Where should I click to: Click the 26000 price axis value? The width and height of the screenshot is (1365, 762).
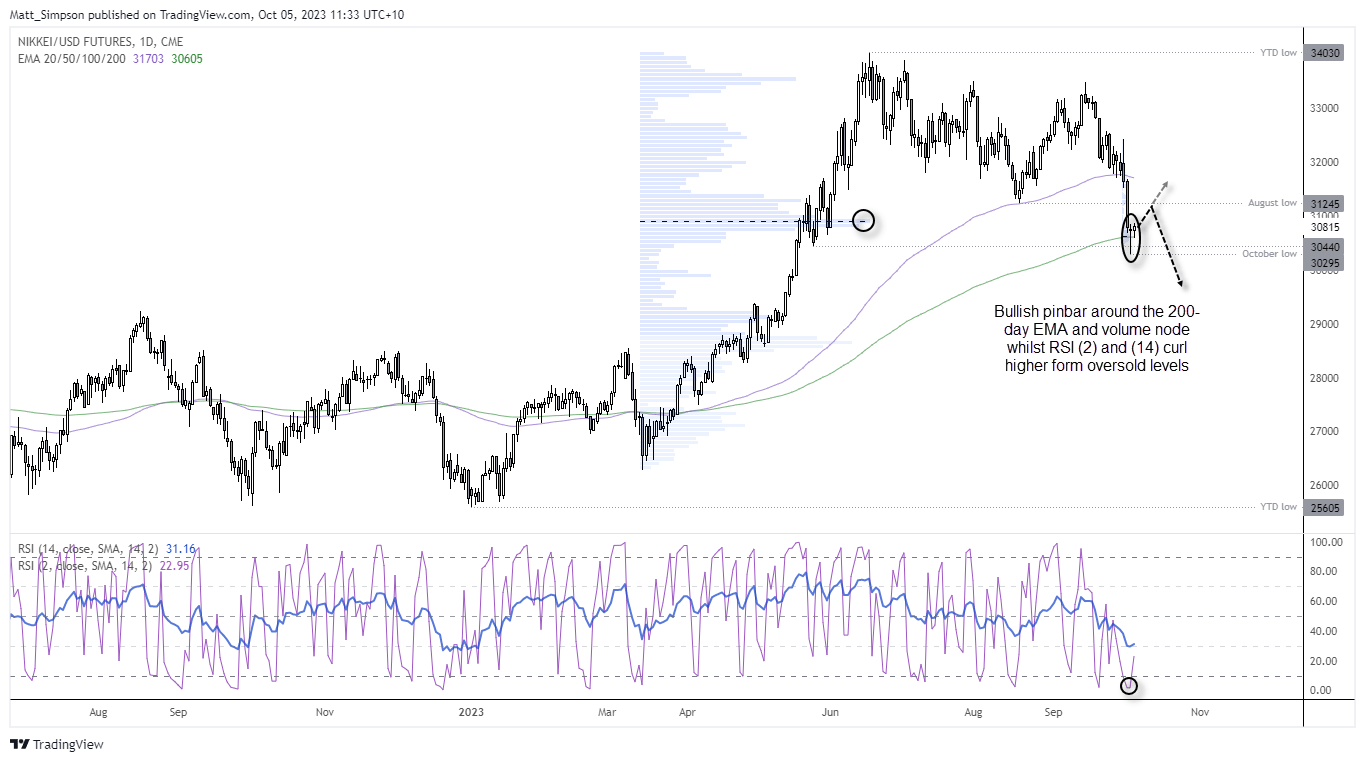[1325, 486]
